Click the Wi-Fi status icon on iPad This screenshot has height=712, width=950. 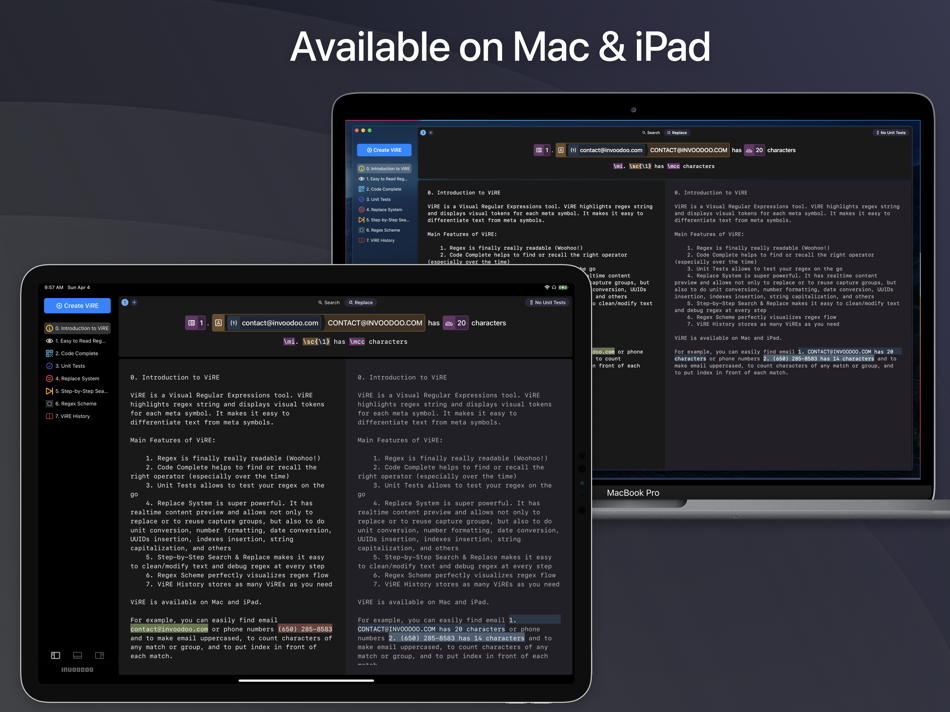click(547, 288)
